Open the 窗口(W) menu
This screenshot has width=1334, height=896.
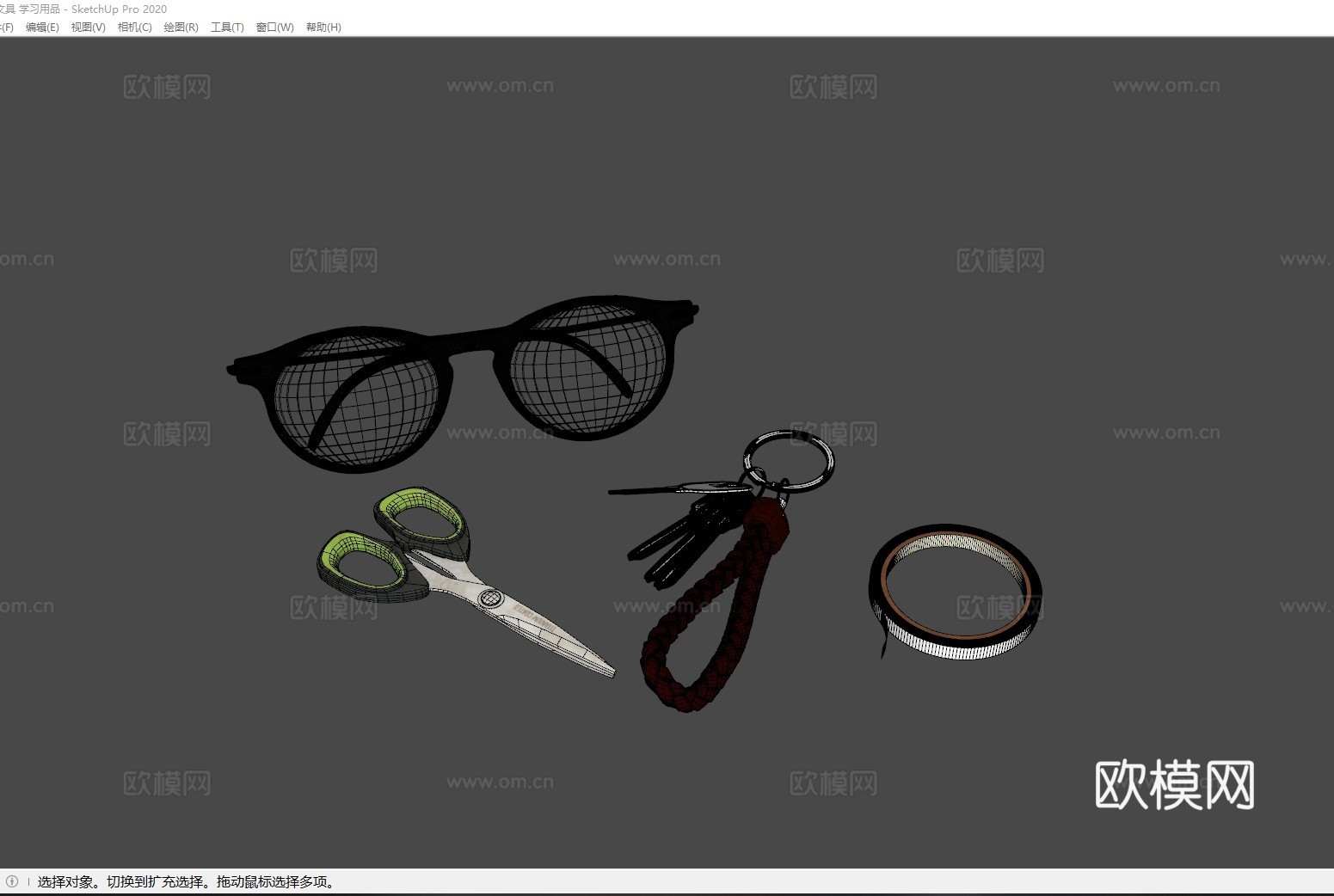[275, 28]
